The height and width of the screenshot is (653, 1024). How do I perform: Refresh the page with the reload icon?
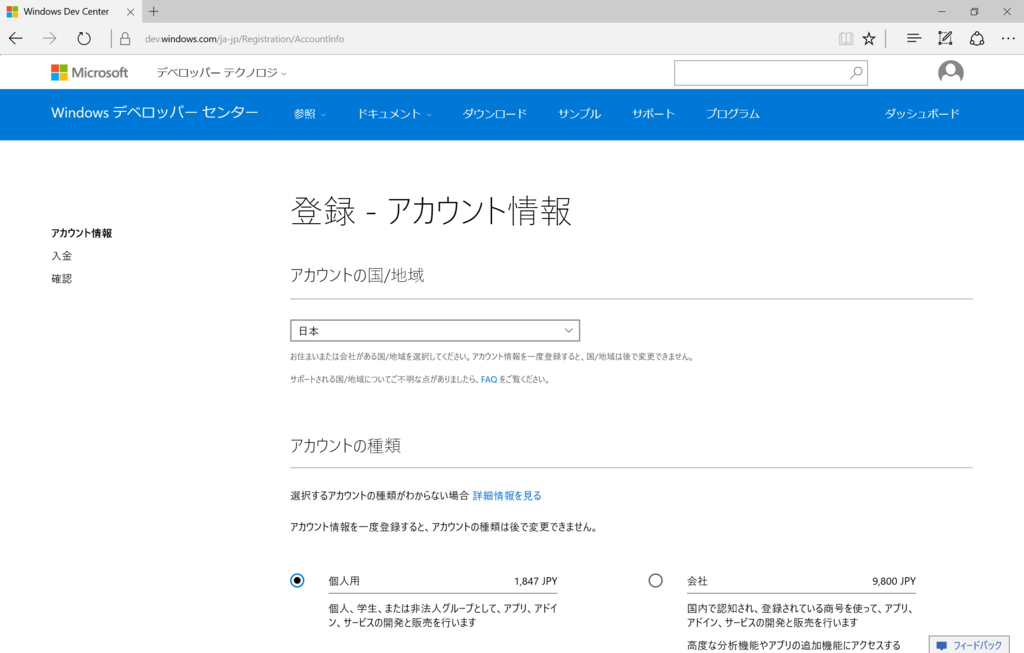(x=84, y=39)
